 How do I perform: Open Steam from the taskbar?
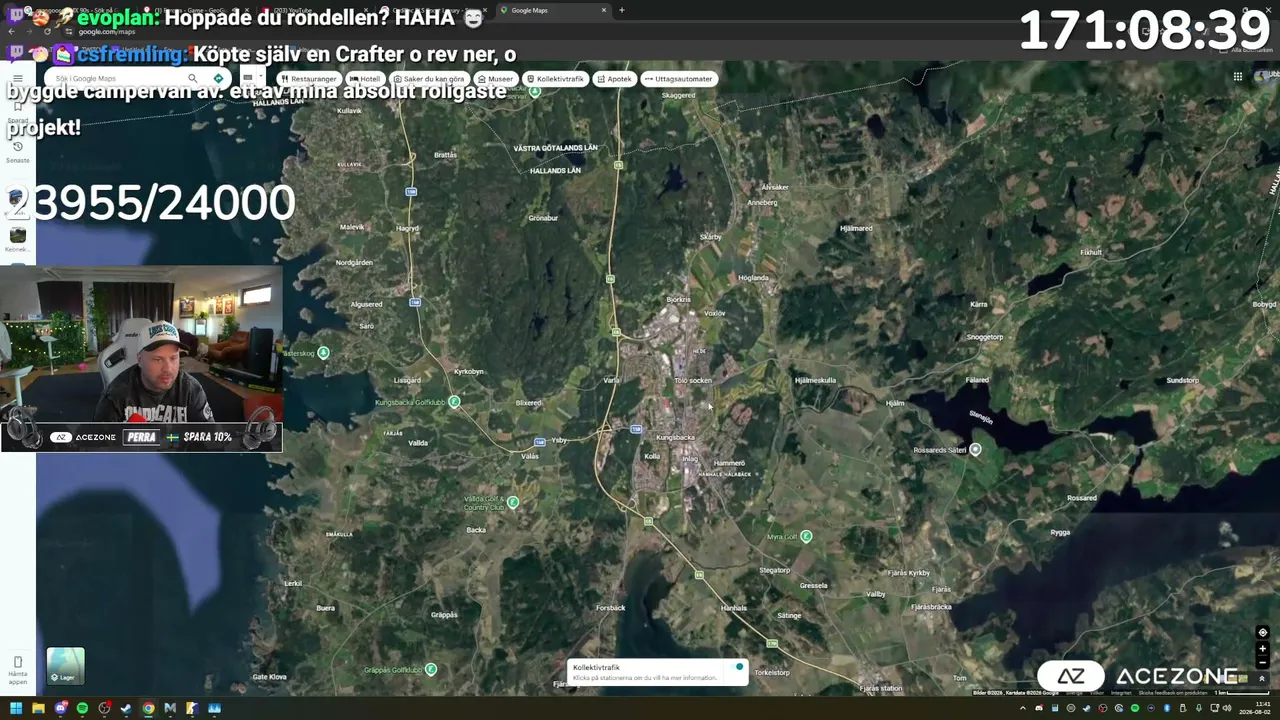coord(126,708)
